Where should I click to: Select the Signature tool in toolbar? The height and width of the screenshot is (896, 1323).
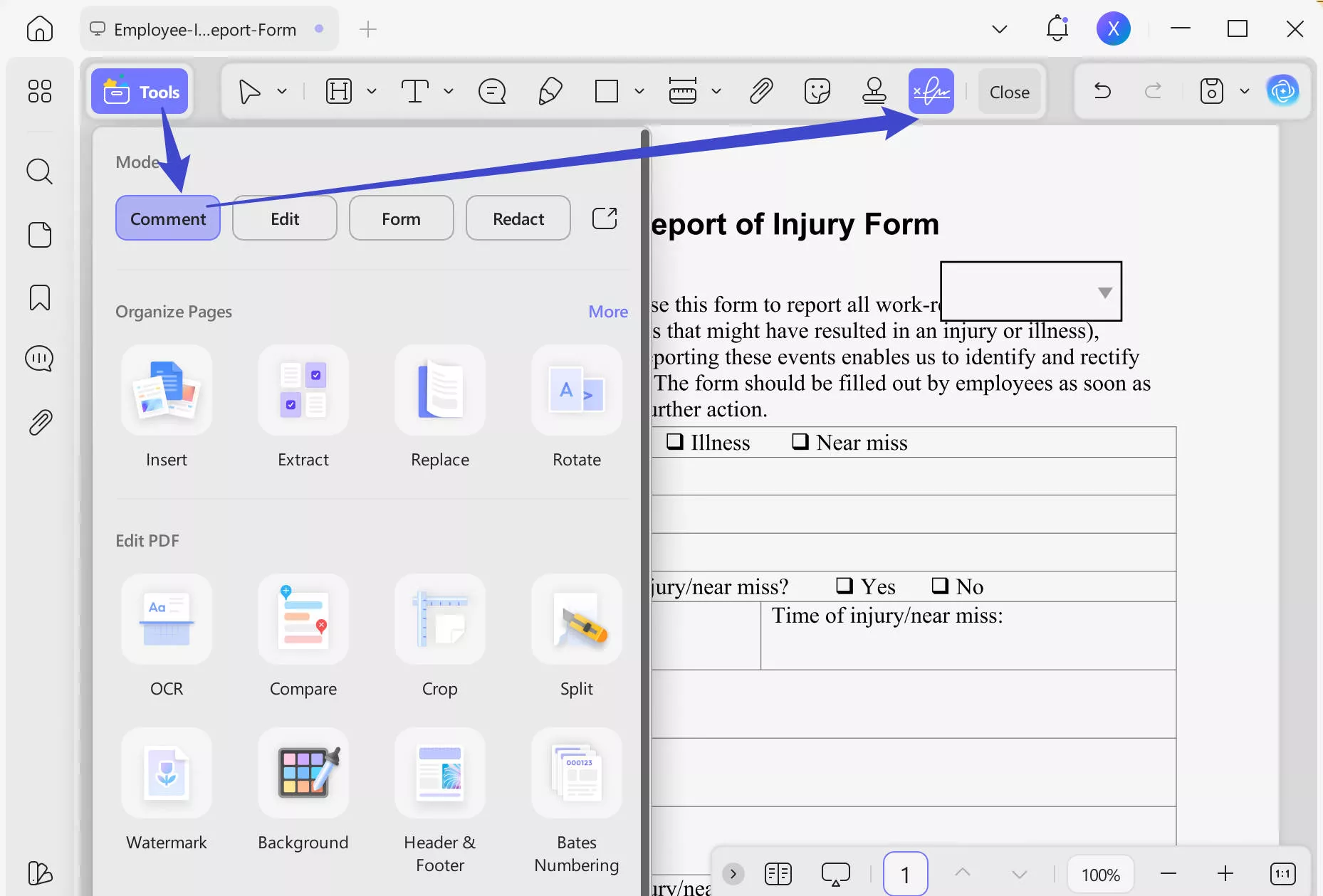click(931, 91)
